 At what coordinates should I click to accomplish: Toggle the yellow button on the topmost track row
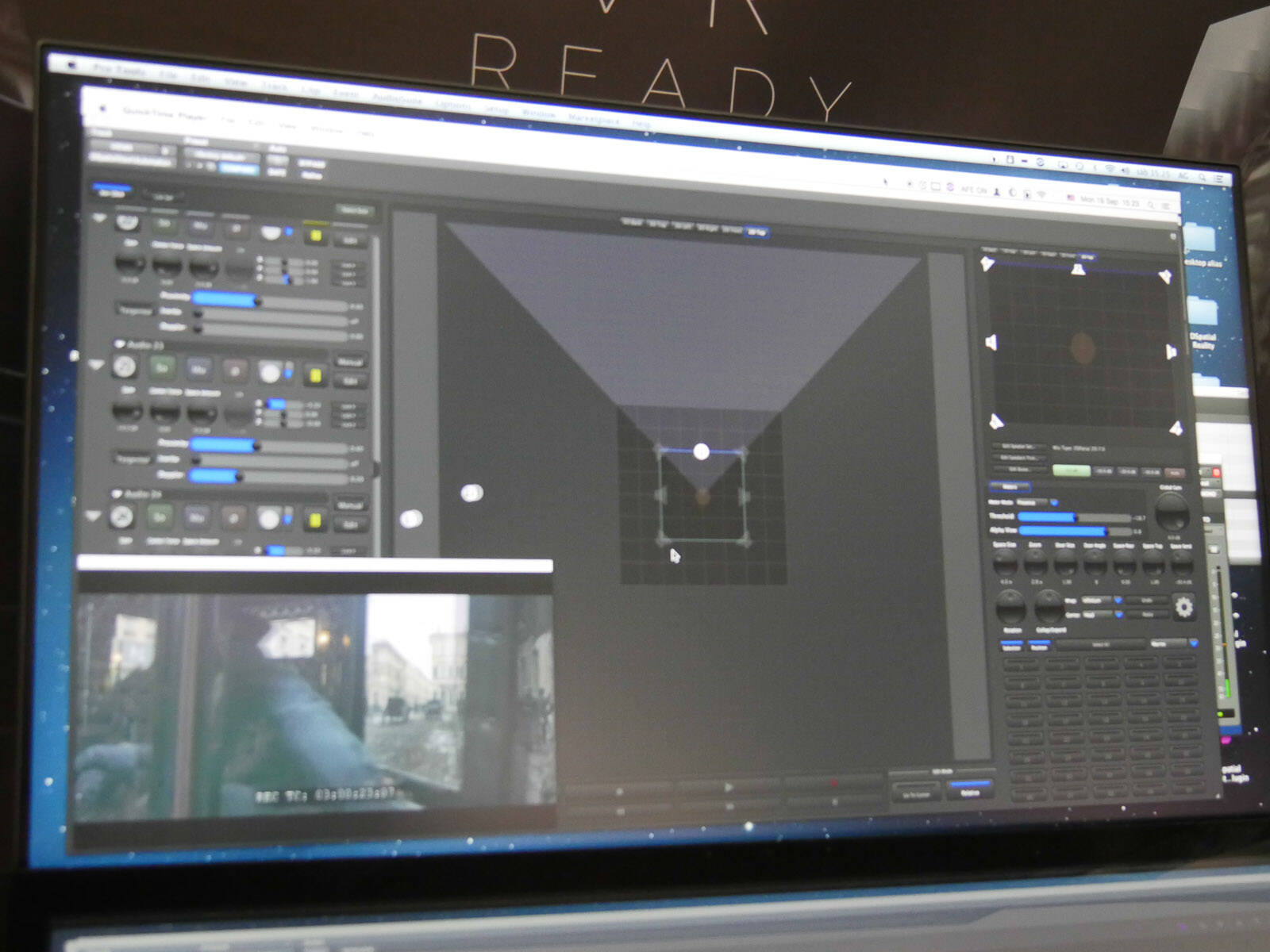point(316,236)
